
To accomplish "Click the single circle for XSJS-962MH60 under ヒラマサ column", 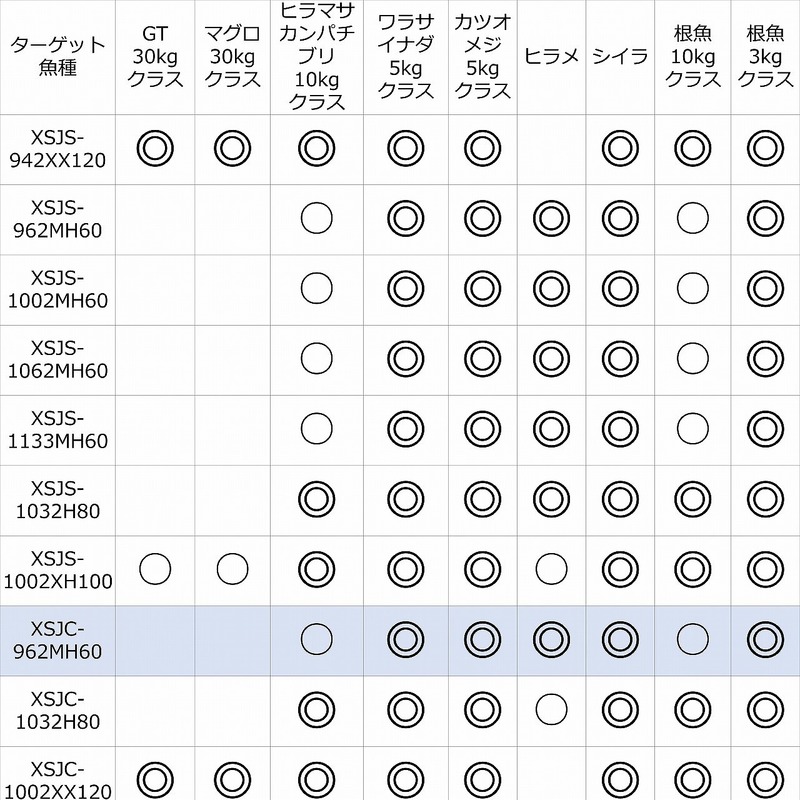I will click(316, 217).
